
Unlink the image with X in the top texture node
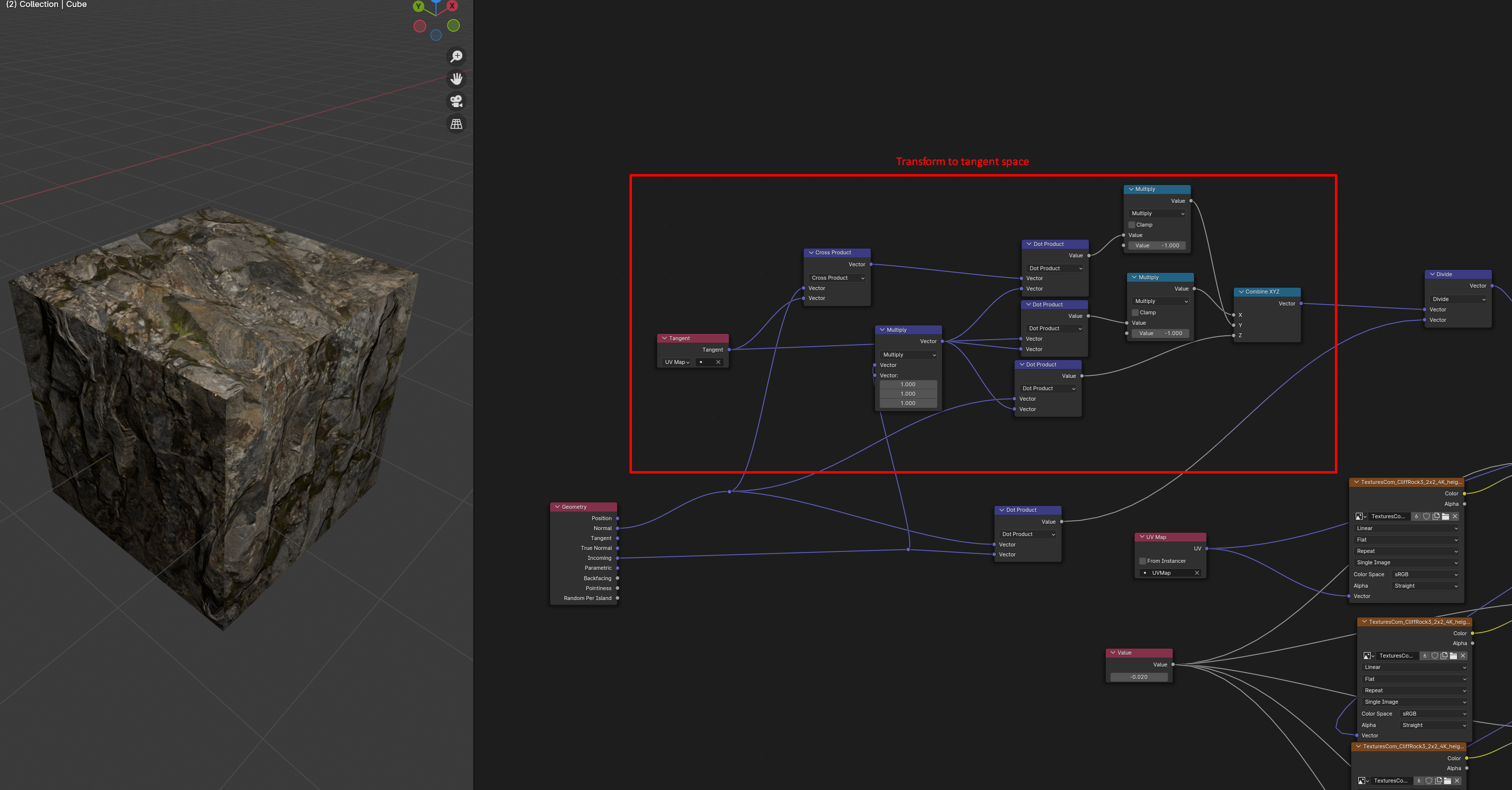(1455, 516)
